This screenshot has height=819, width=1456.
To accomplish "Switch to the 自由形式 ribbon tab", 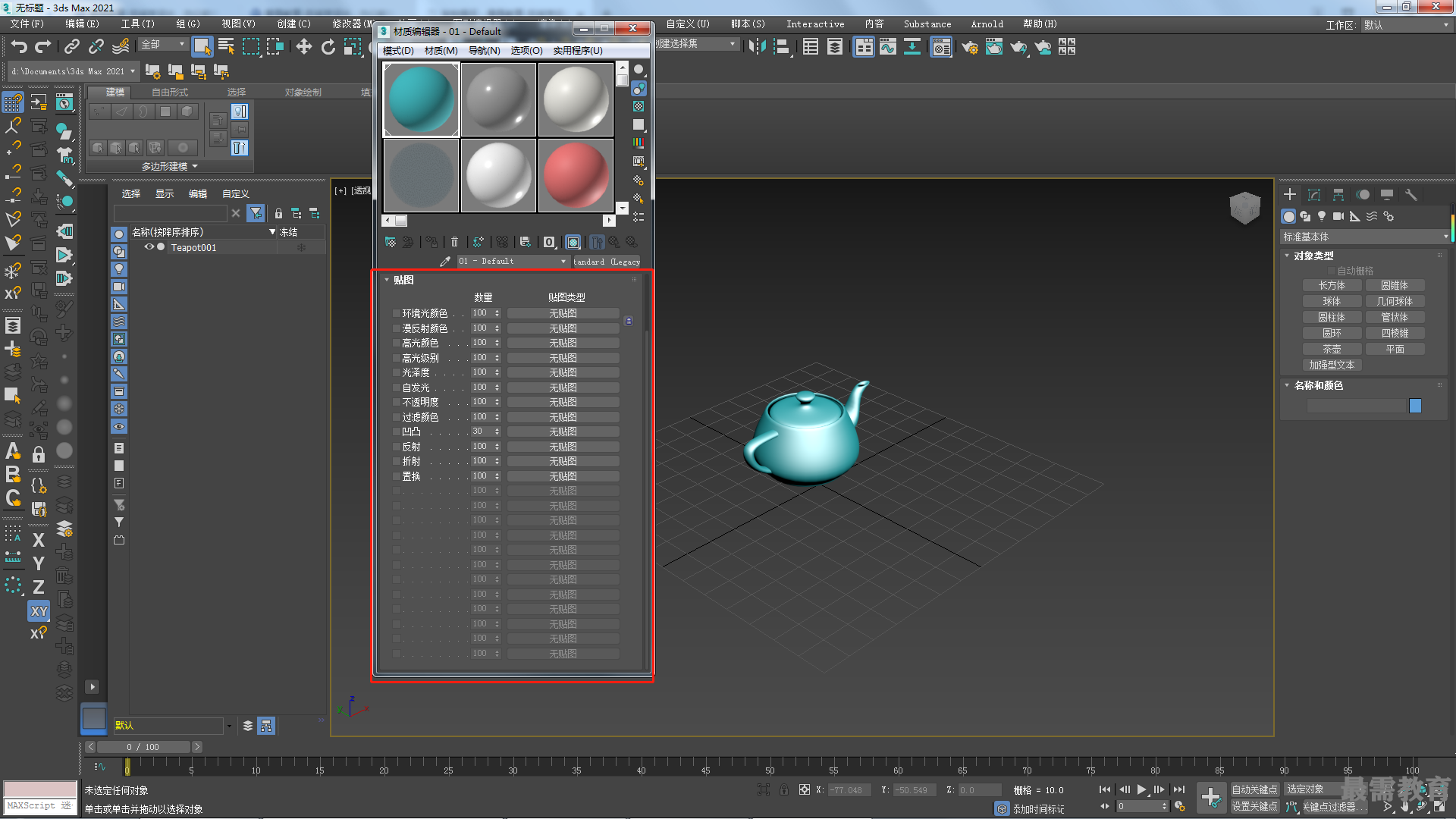I will pos(170,93).
